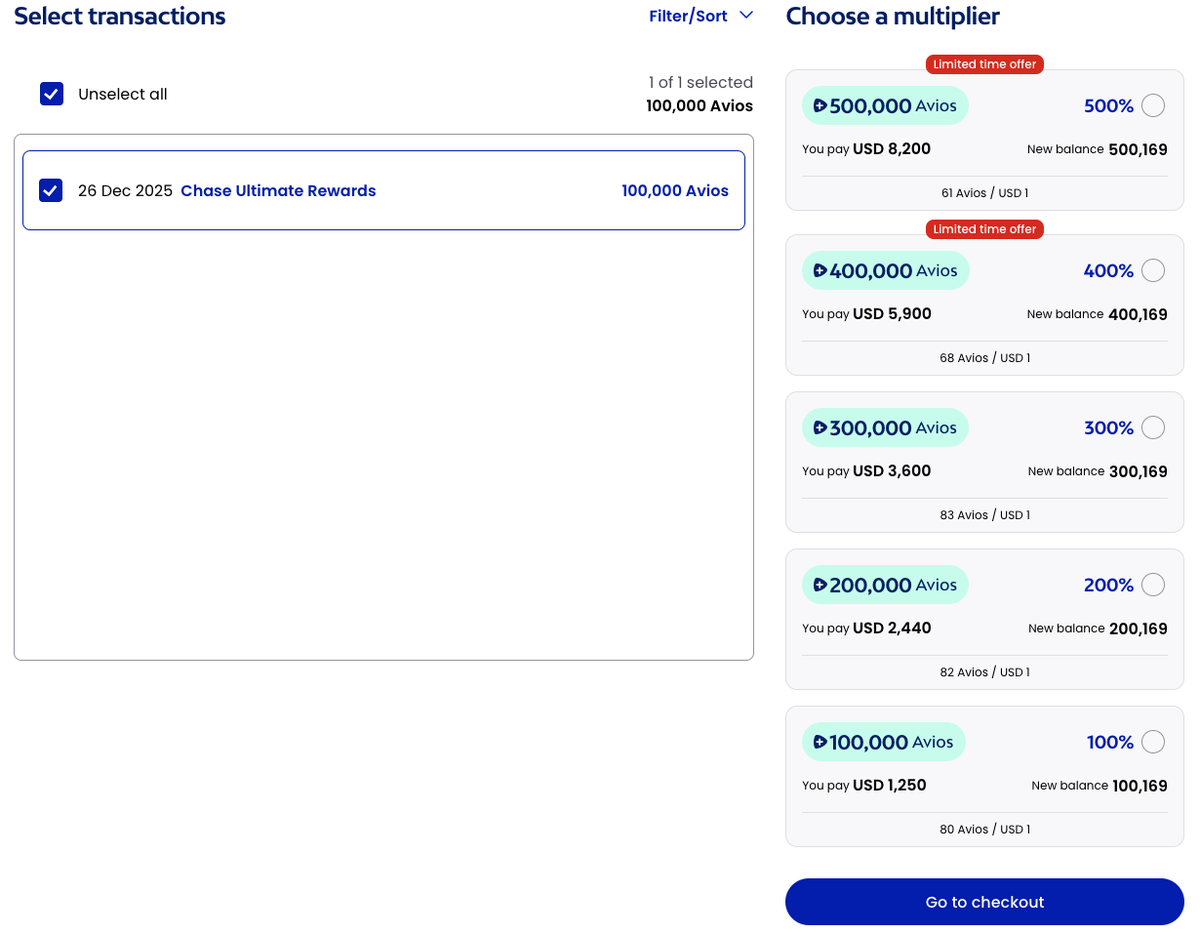Click the Limited time offer badge on the 500% card

[x=984, y=64]
